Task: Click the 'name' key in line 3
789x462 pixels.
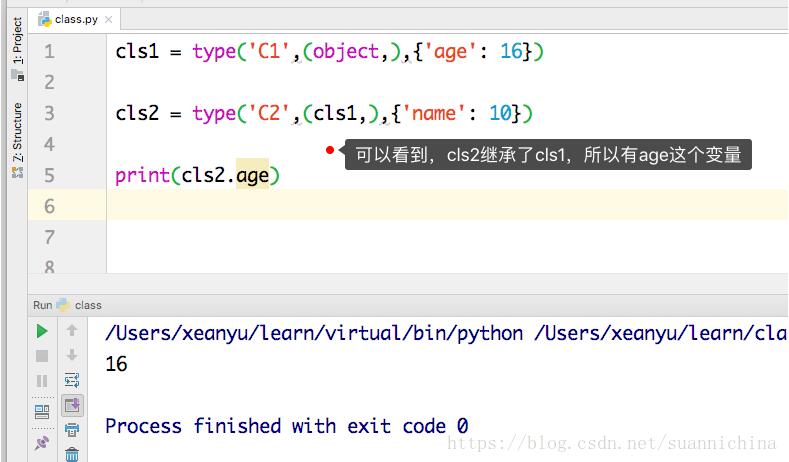Action: tap(434, 113)
